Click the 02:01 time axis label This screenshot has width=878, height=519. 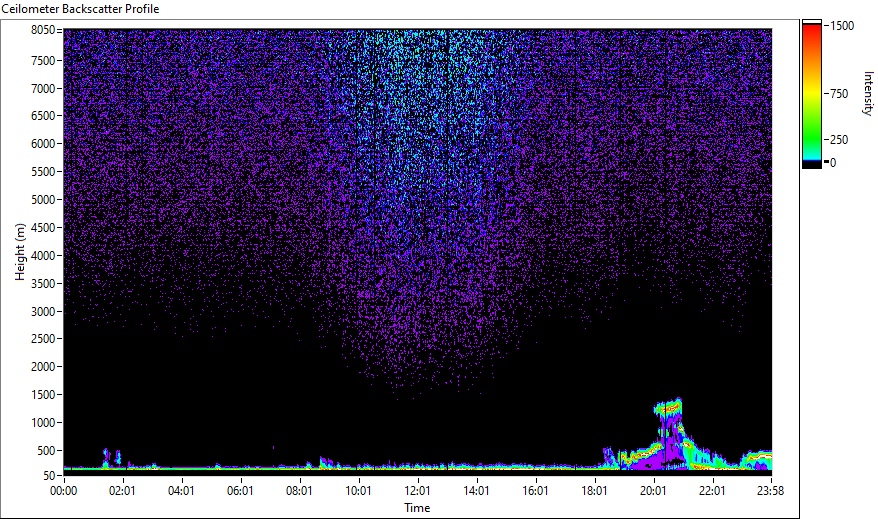tap(122, 491)
